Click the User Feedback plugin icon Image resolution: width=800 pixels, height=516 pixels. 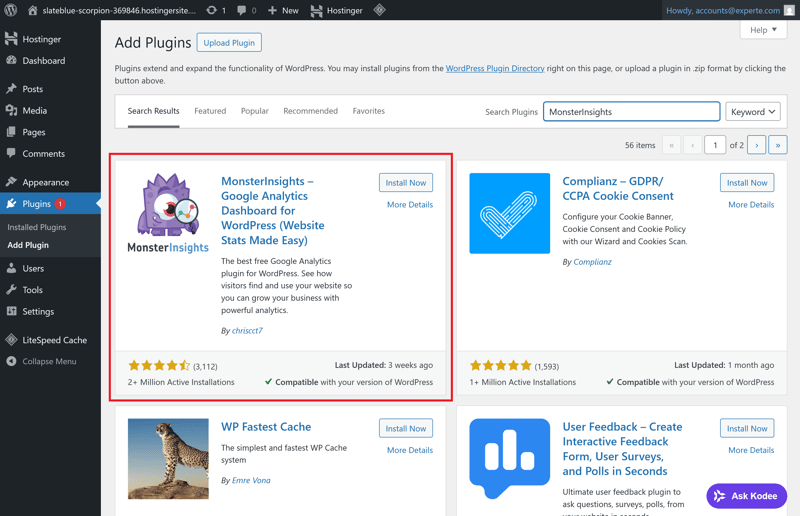click(509, 458)
